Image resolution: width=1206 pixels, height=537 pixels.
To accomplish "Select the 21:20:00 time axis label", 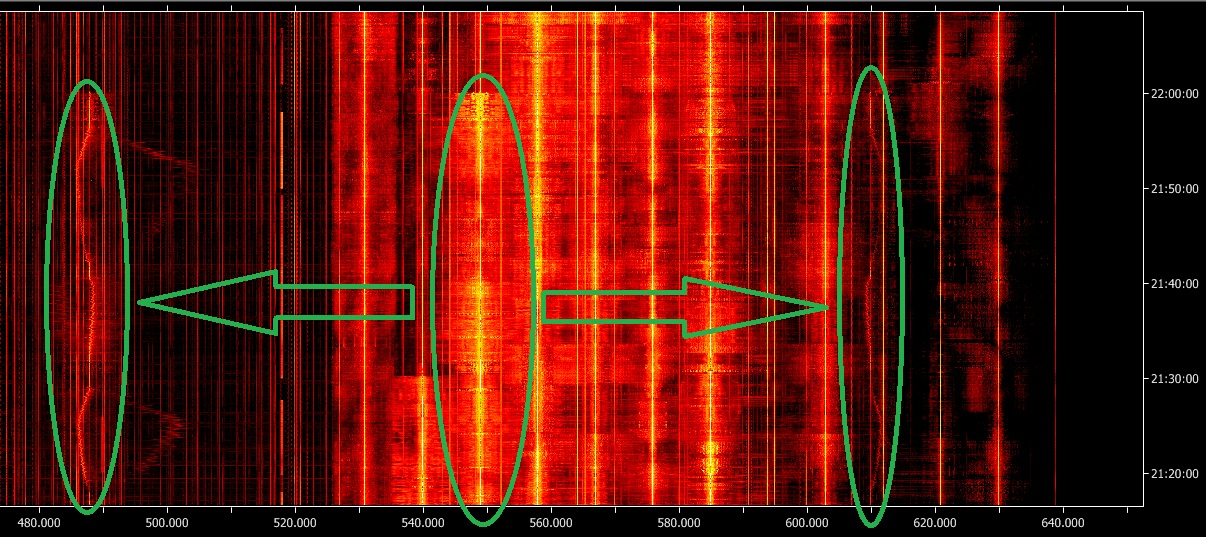I will (1176, 473).
